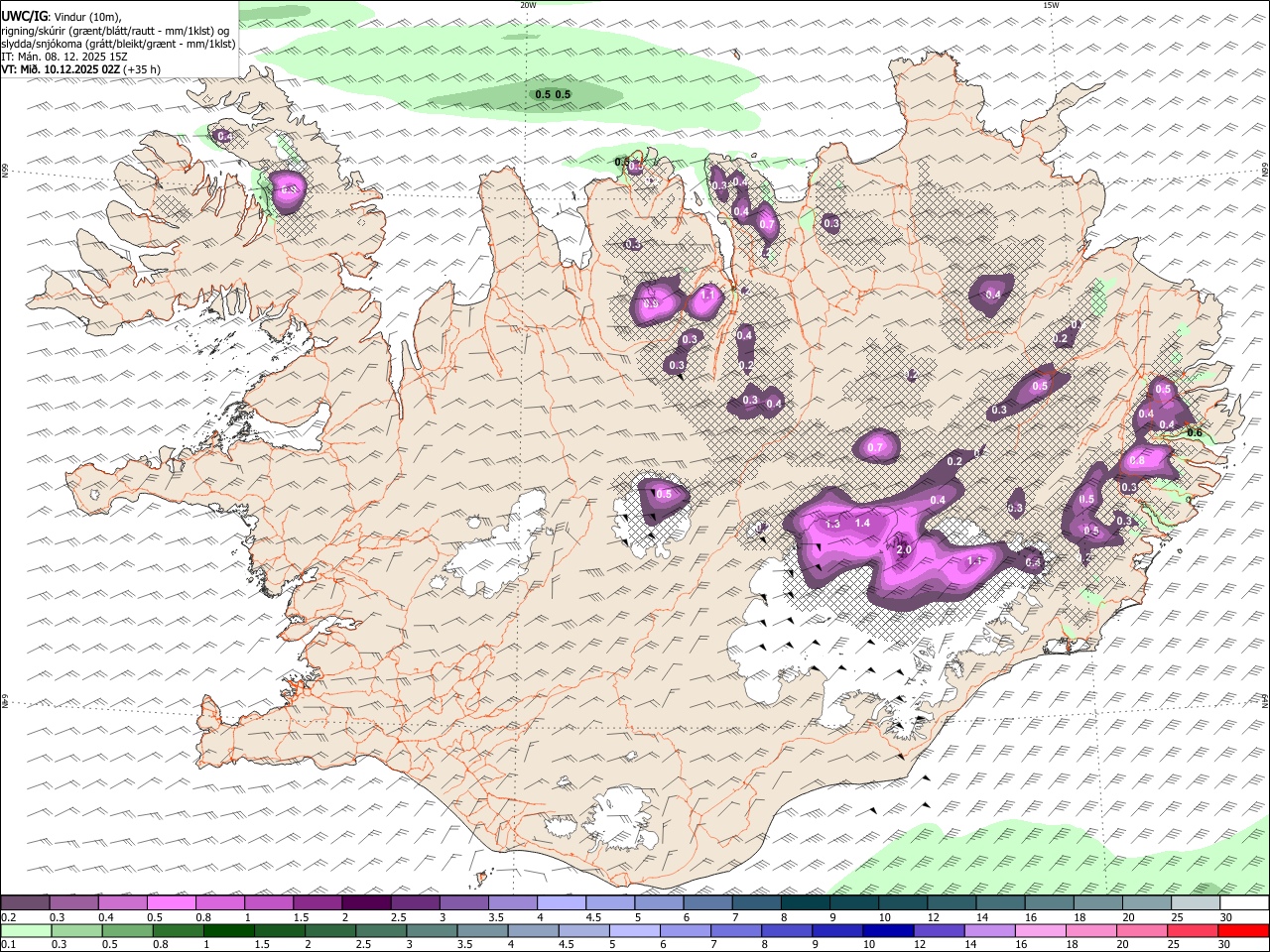Click the 0.3–0.4 purple swatch in the upper legend

[74, 902]
